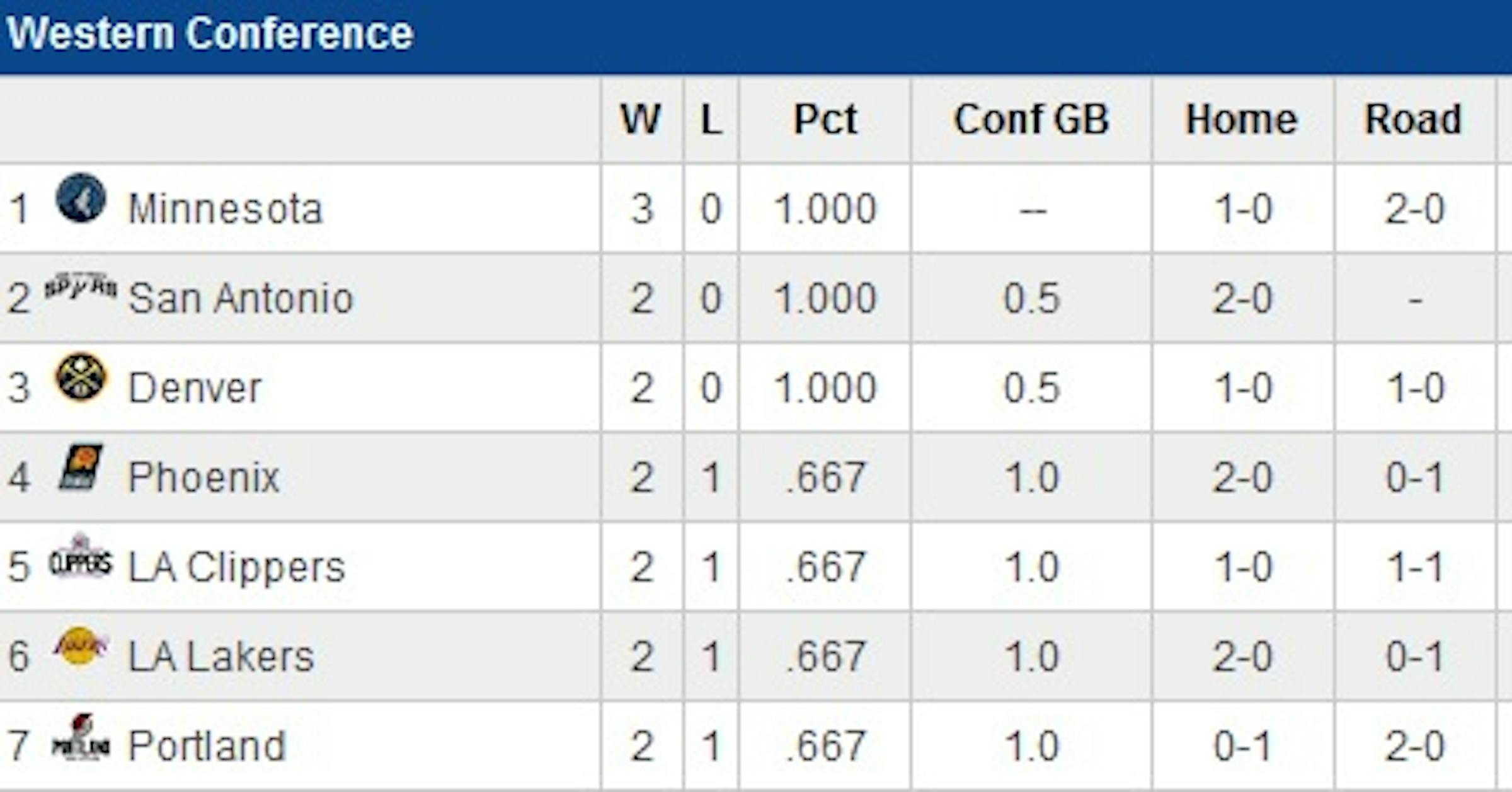
Task: Open the Phoenix team link
Action: pyautogui.click(x=203, y=477)
